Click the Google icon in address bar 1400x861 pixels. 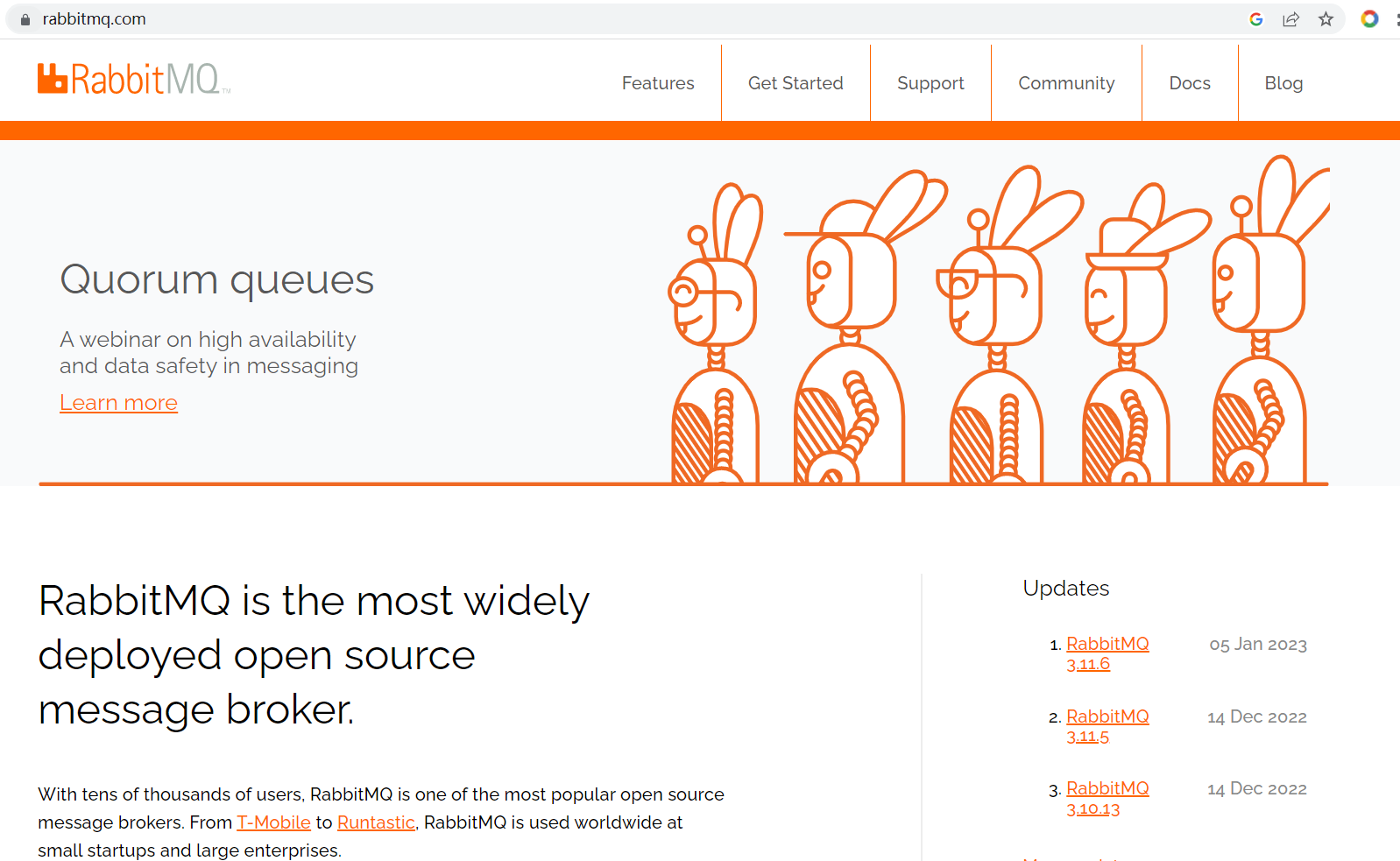coord(1255,19)
